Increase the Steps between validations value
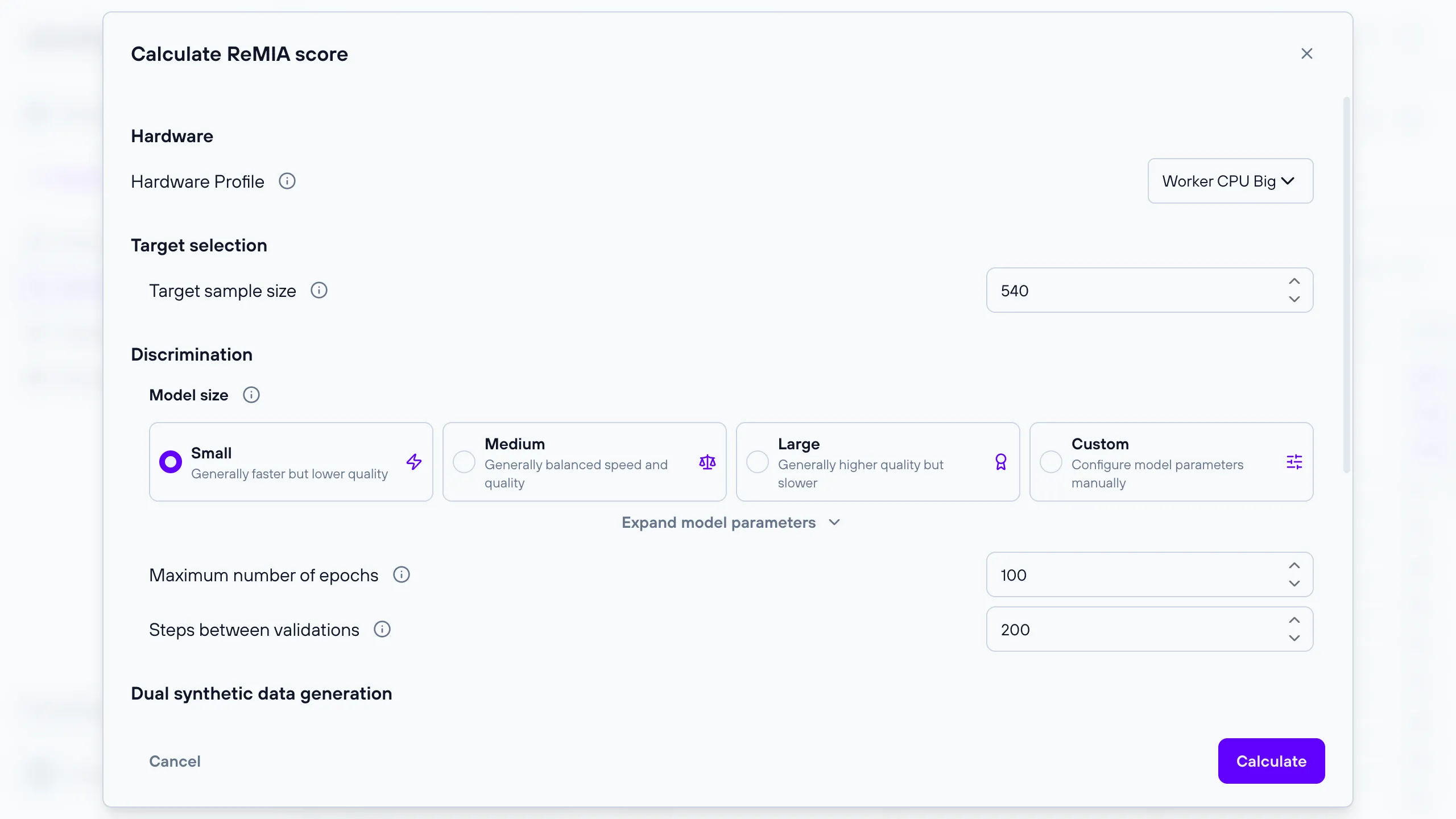Image resolution: width=1456 pixels, height=819 pixels. tap(1294, 621)
